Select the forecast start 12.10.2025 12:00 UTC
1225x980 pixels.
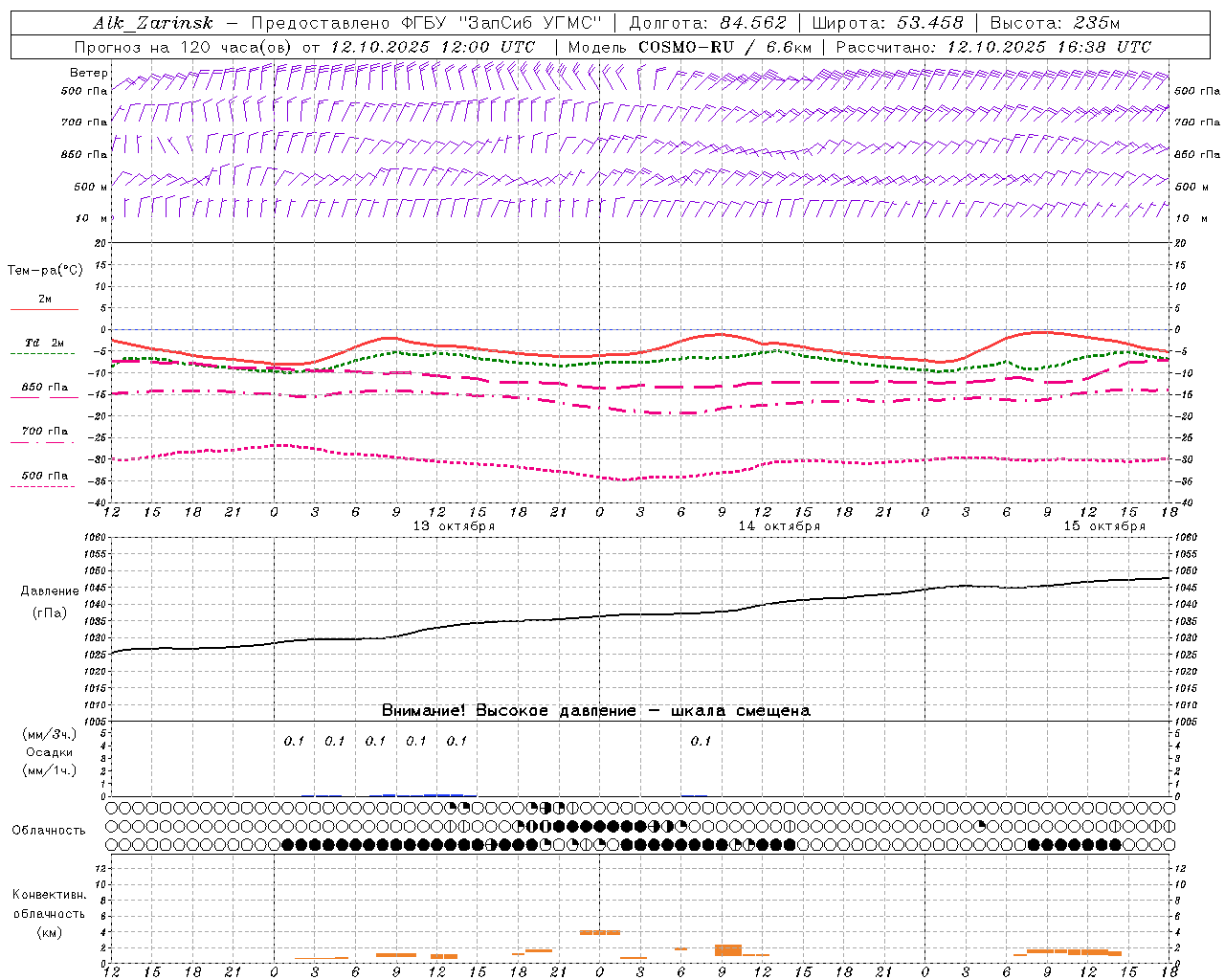pos(433,47)
